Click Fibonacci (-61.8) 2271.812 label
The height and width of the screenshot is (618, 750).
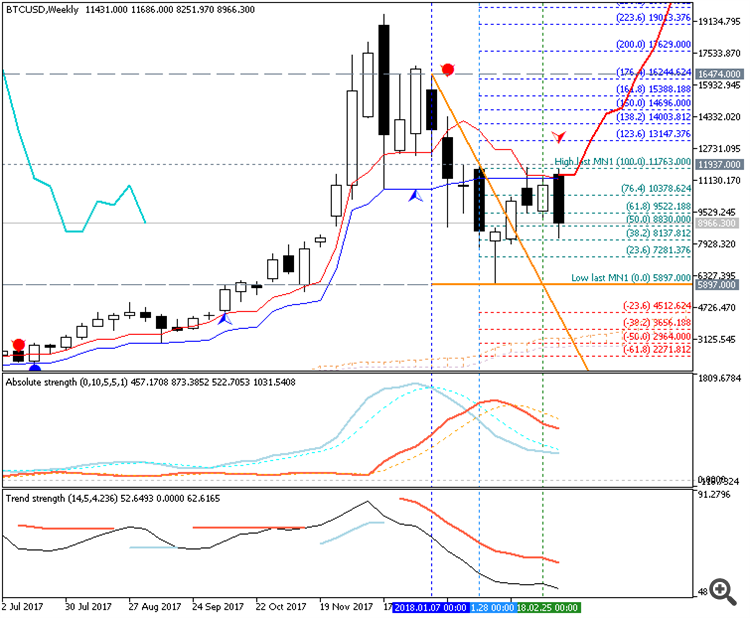(x=657, y=350)
